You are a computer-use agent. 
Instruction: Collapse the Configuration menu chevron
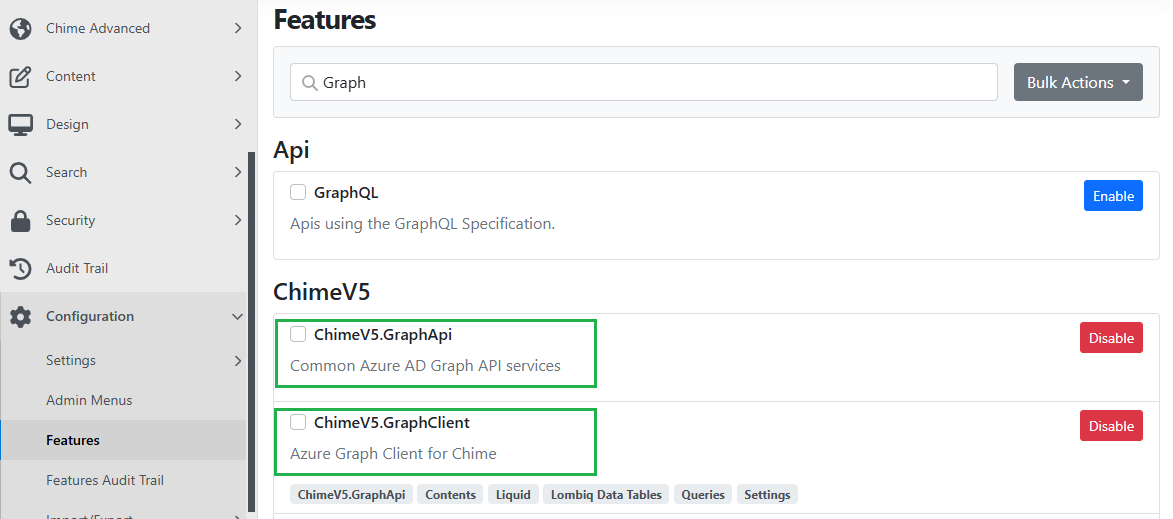[238, 316]
